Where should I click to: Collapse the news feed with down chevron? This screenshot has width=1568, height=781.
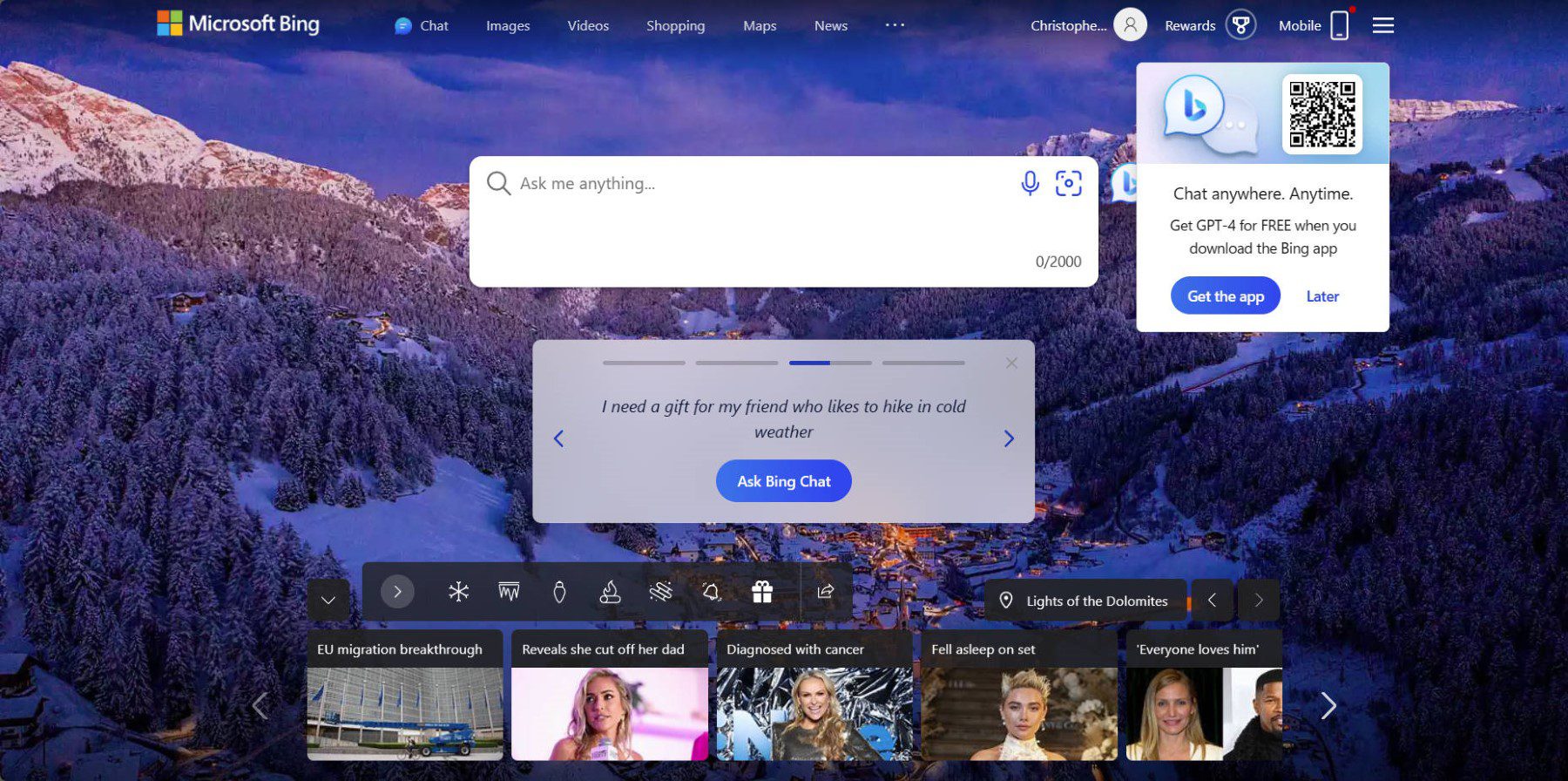(328, 600)
